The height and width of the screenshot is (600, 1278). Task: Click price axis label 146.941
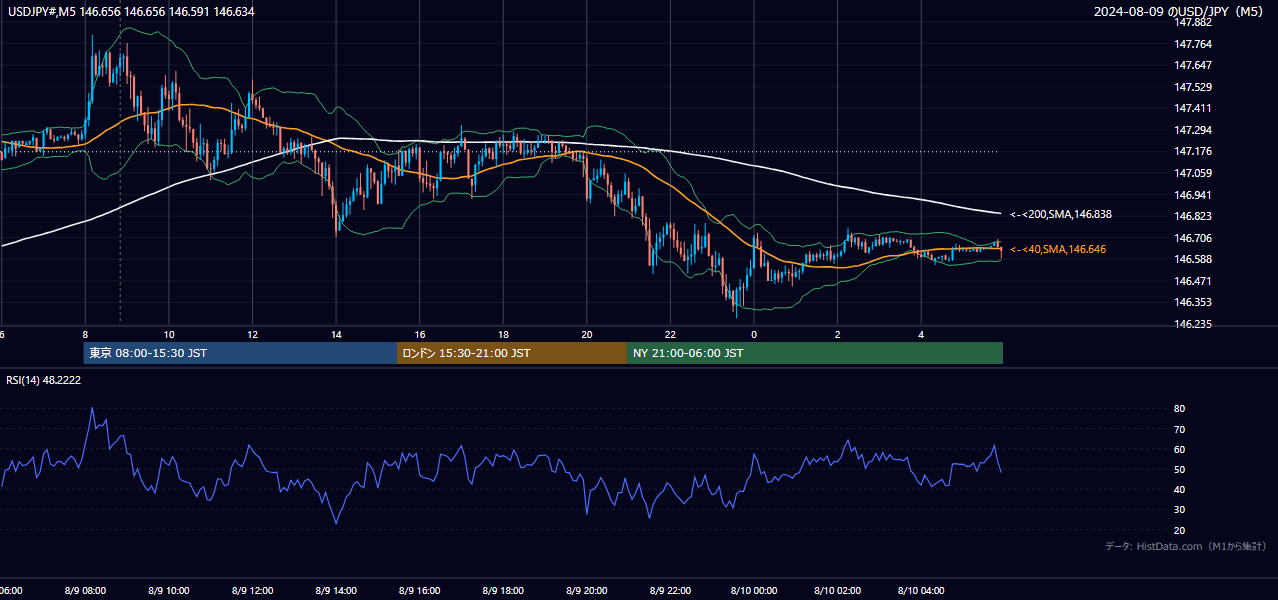coord(1194,195)
